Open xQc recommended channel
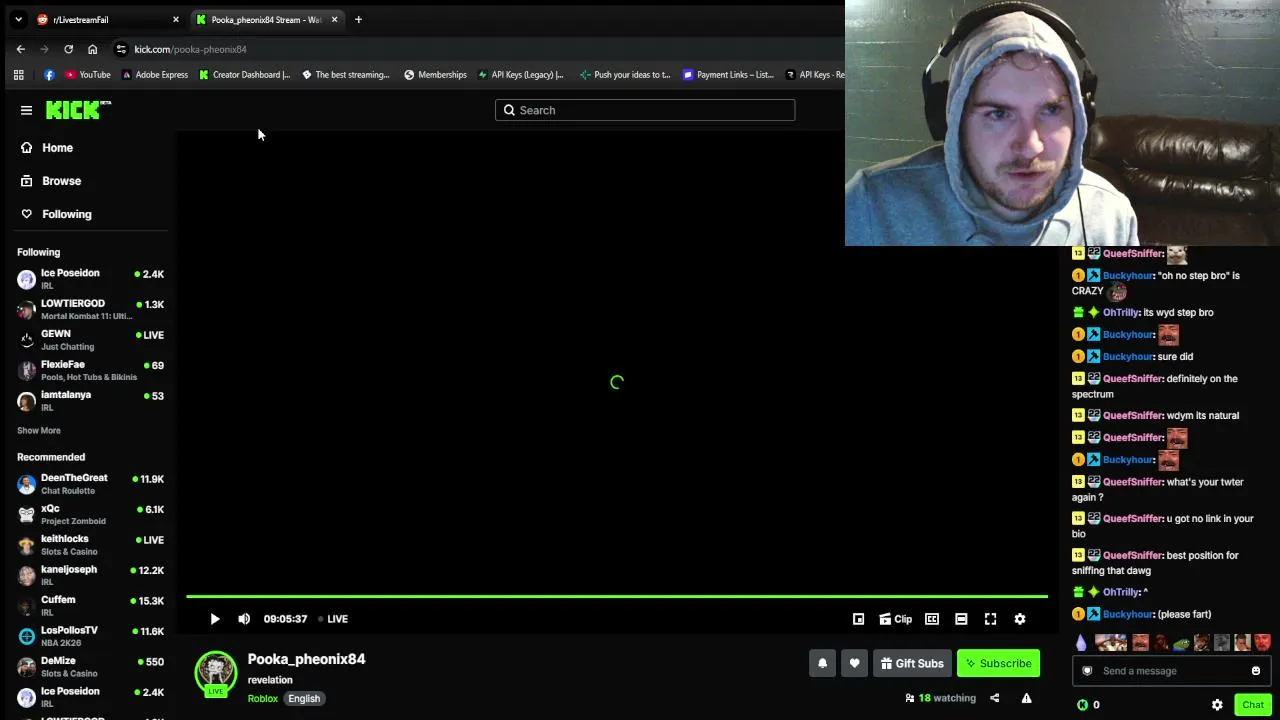 pos(90,515)
